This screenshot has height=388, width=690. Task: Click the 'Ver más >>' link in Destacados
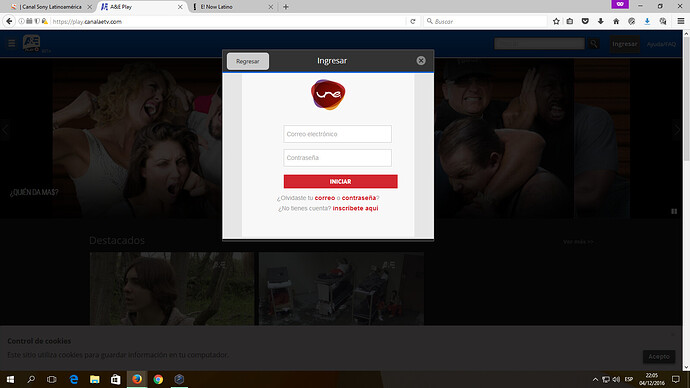(x=578, y=242)
